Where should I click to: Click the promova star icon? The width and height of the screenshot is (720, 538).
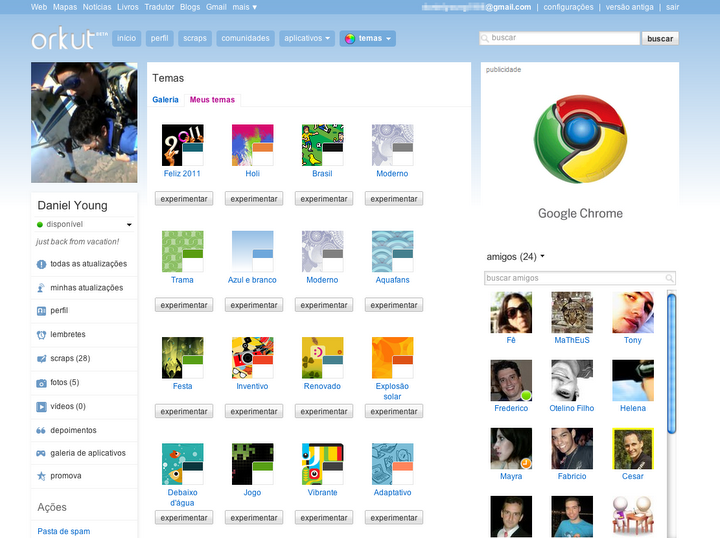41,476
